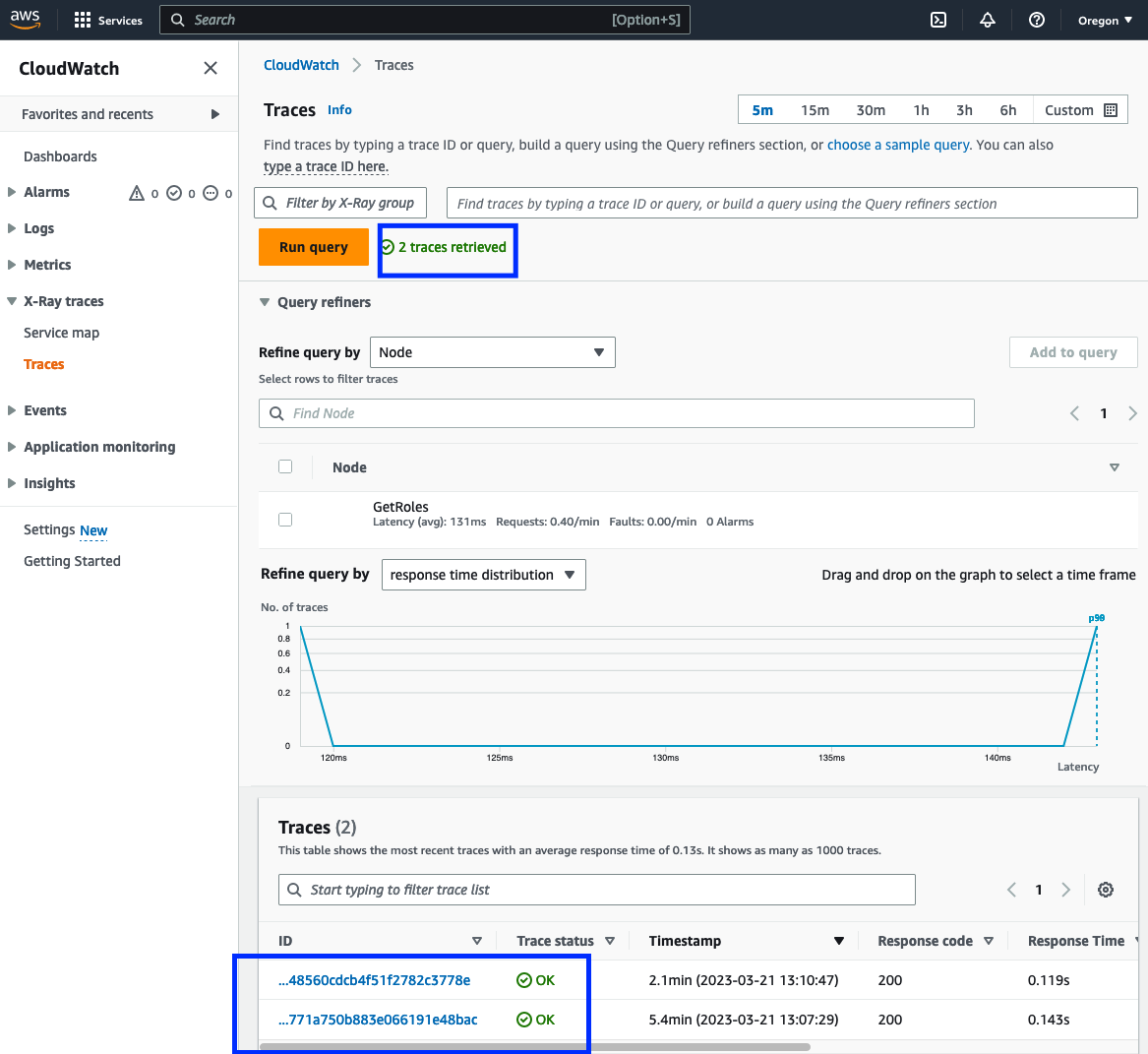Open the Services grid menu
The image size is (1148, 1054).
[x=108, y=21]
